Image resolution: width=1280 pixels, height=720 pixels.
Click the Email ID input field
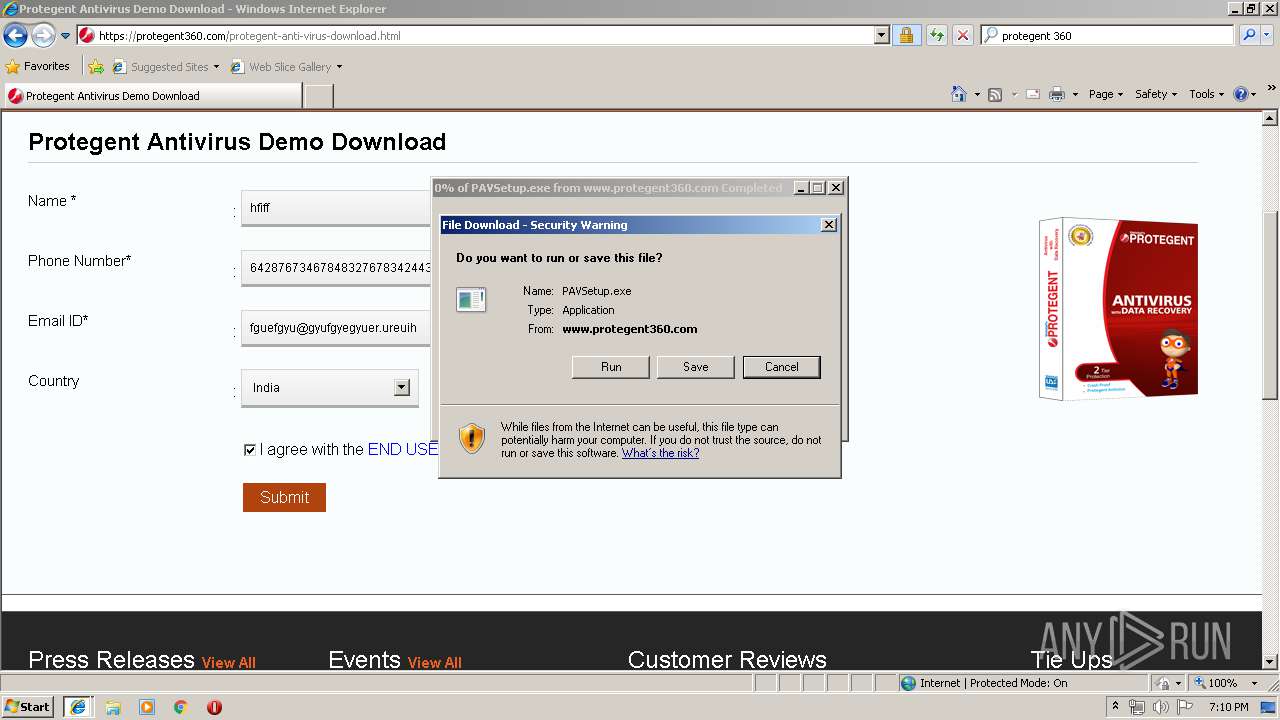point(336,328)
